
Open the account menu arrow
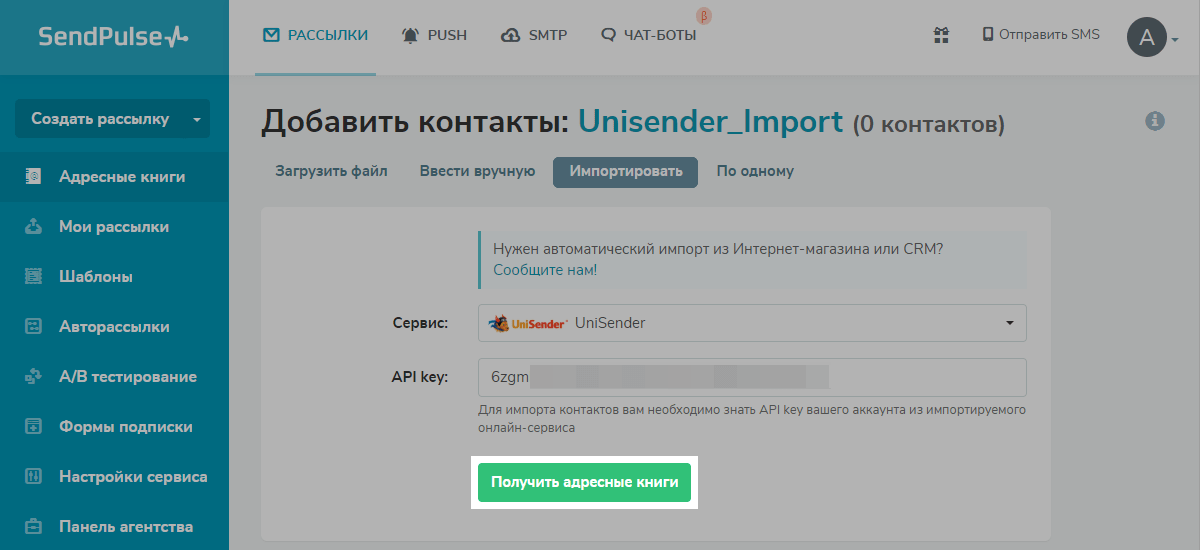(1175, 40)
